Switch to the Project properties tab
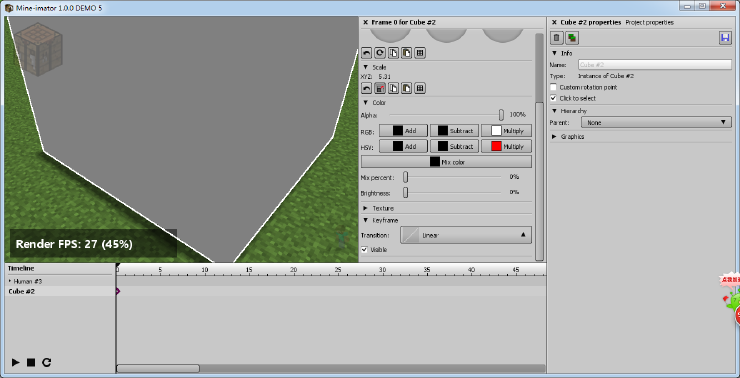This screenshot has width=740, height=378. pos(649,22)
